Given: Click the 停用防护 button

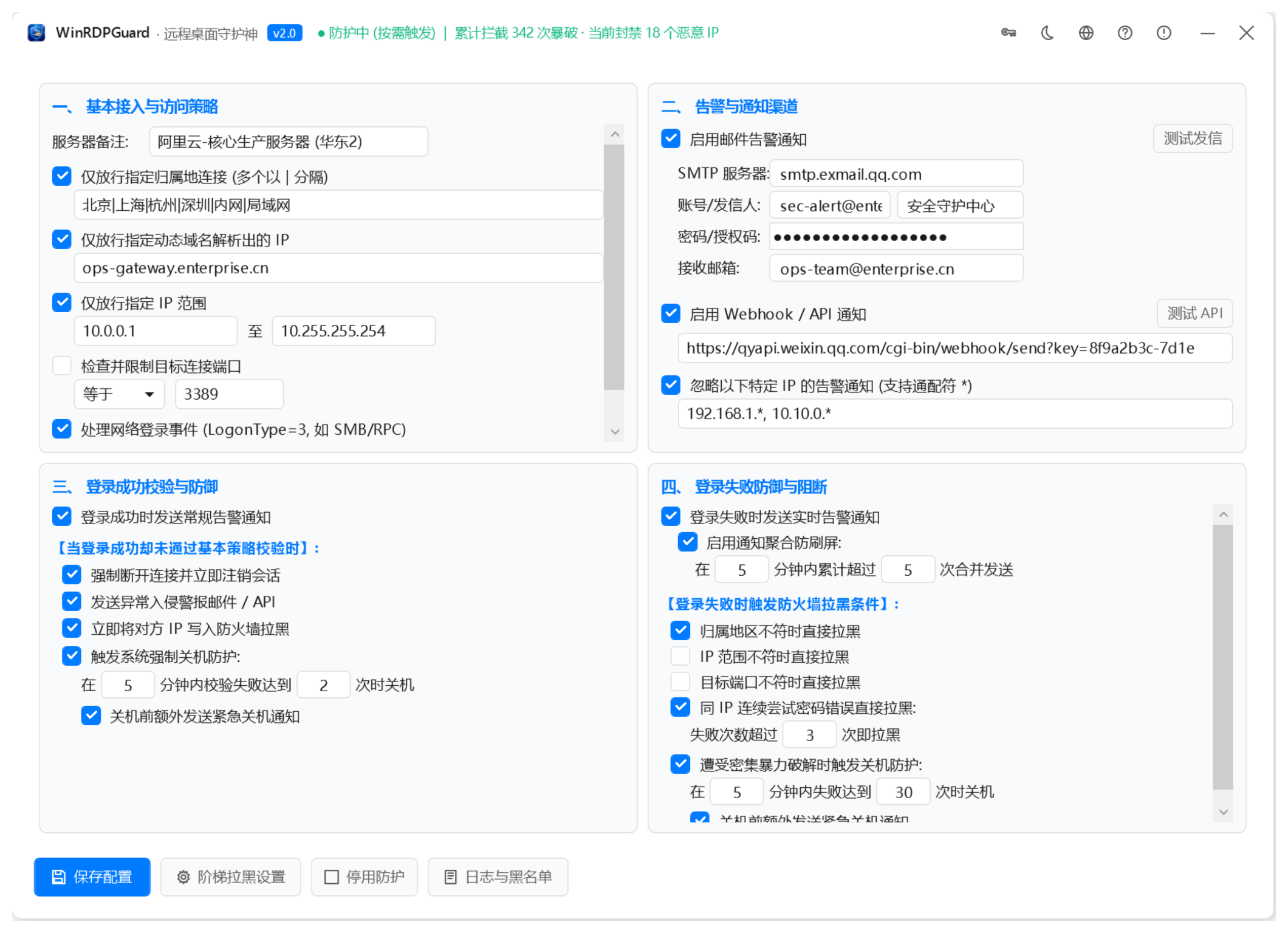Looking at the screenshot, I should [x=365, y=877].
